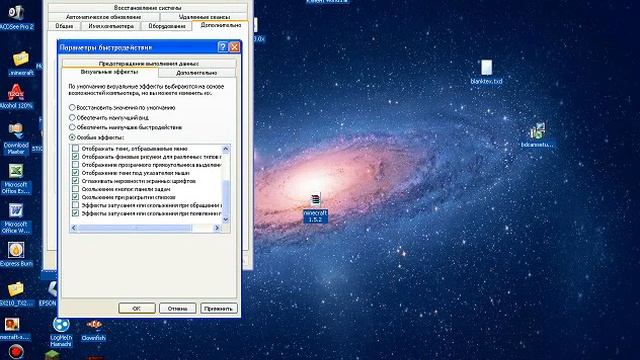Select radio 'Обеспечить наилучшее быстродействие'
The height and width of the screenshot is (360, 640).
pyautogui.click(x=72, y=127)
